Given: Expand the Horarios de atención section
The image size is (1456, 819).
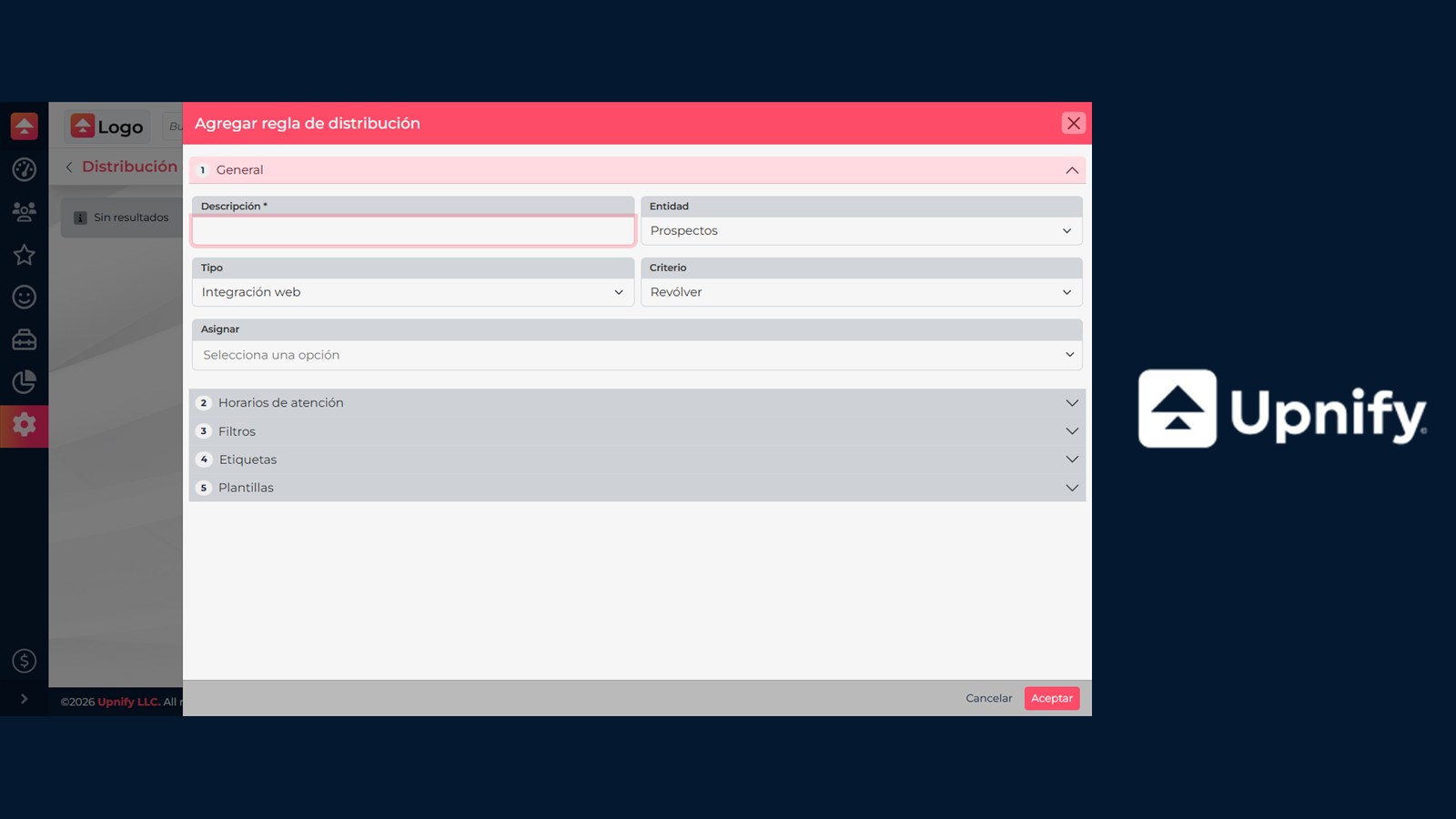Looking at the screenshot, I should pyautogui.click(x=637, y=403).
